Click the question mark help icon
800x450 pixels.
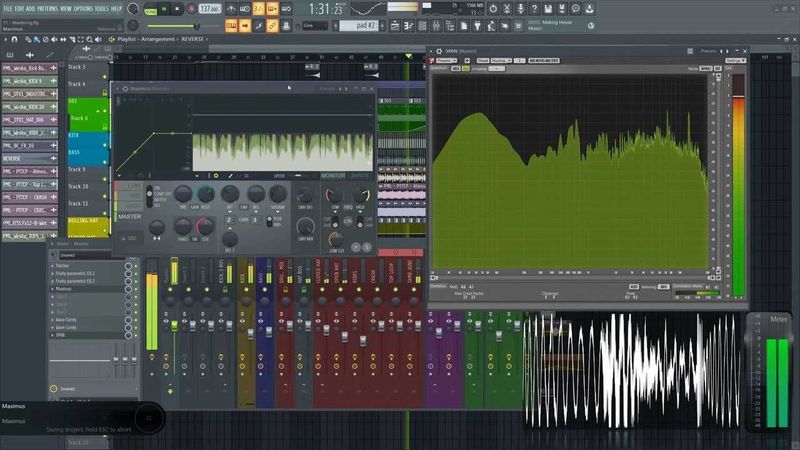tap(534, 9)
